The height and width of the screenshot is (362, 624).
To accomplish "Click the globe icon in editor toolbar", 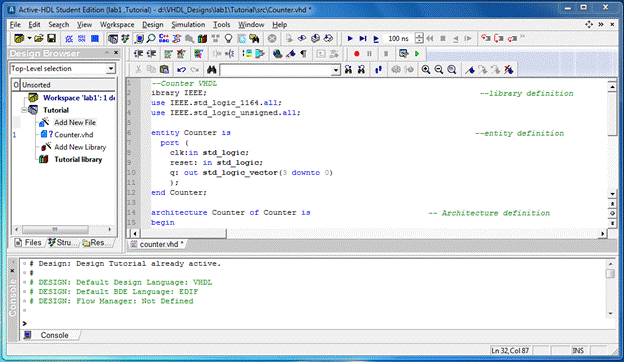I will [x=277, y=54].
